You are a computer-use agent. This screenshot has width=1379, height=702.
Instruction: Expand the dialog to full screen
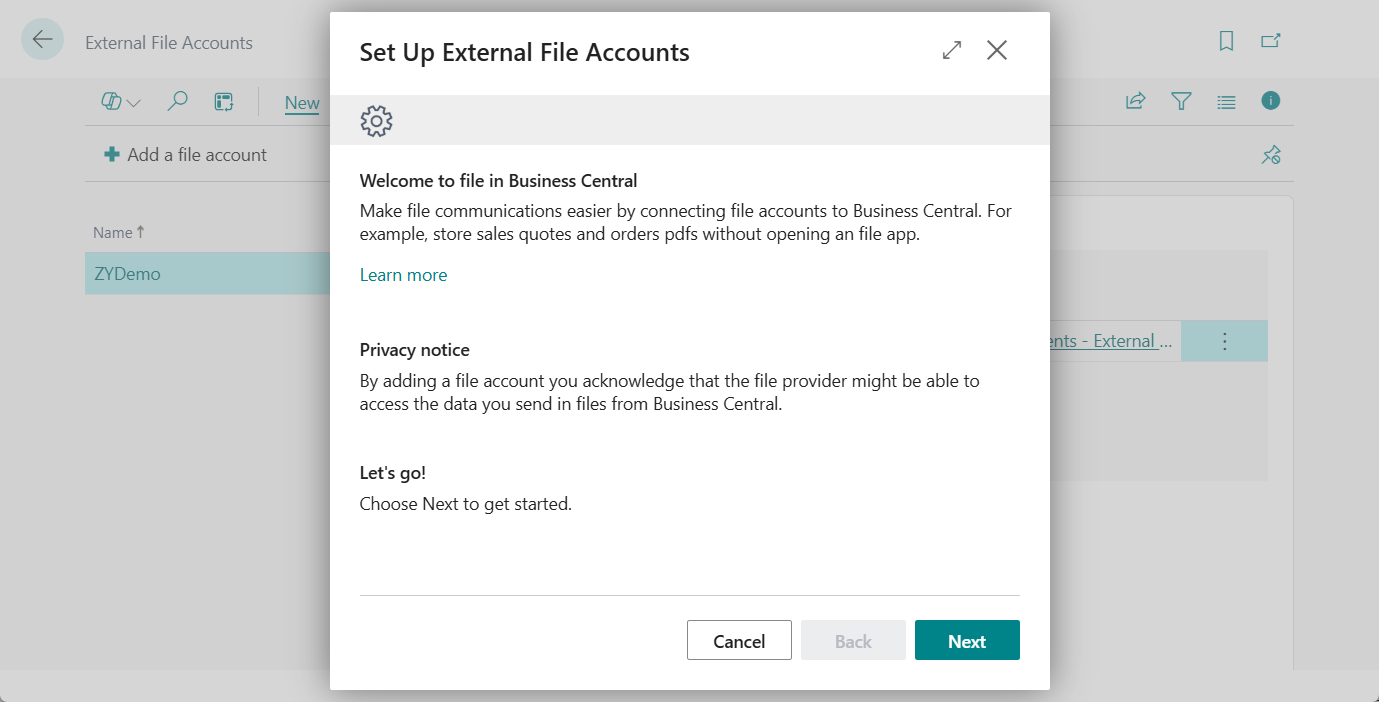pyautogui.click(x=951, y=49)
